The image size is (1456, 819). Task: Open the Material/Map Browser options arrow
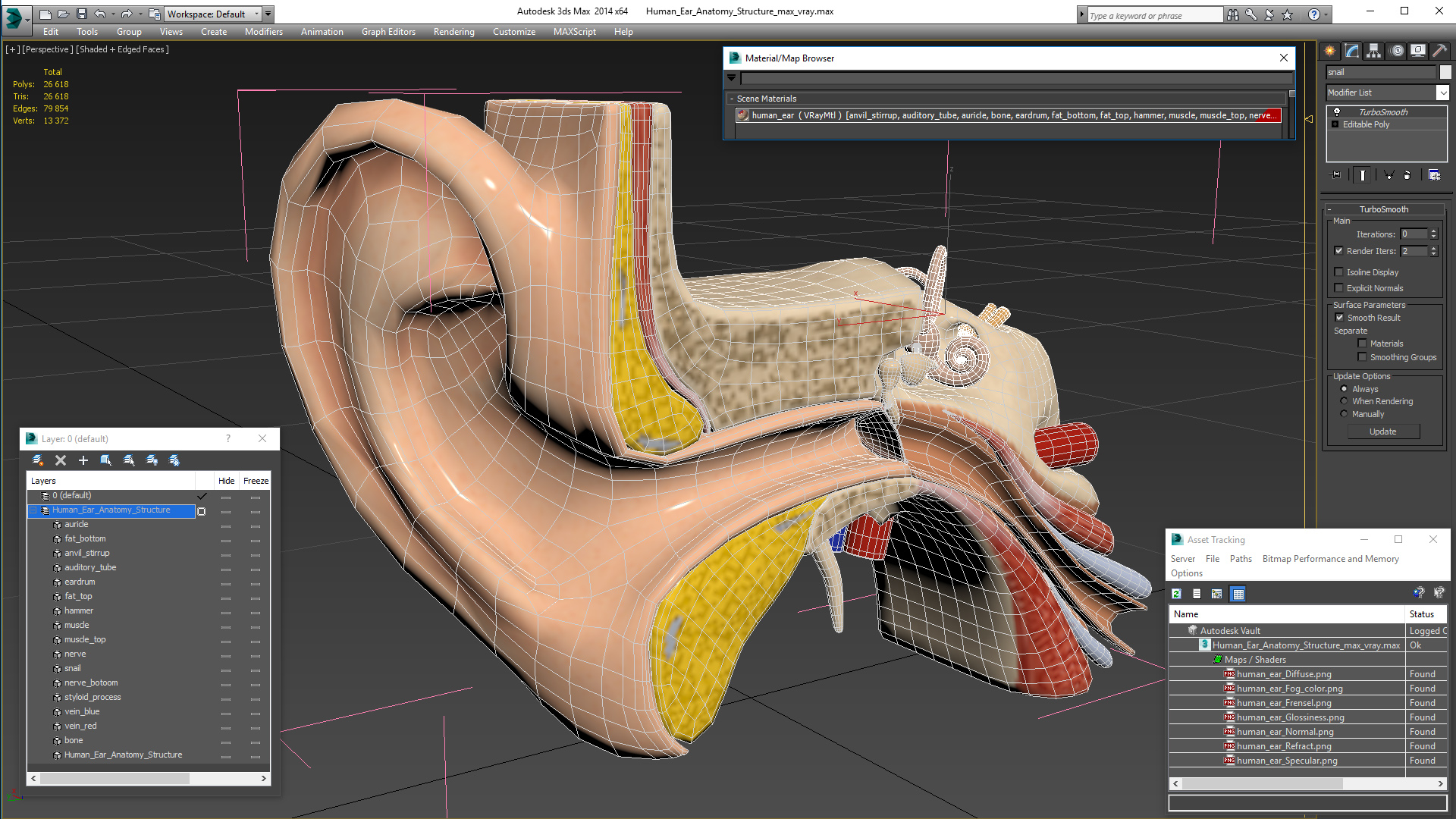point(731,78)
